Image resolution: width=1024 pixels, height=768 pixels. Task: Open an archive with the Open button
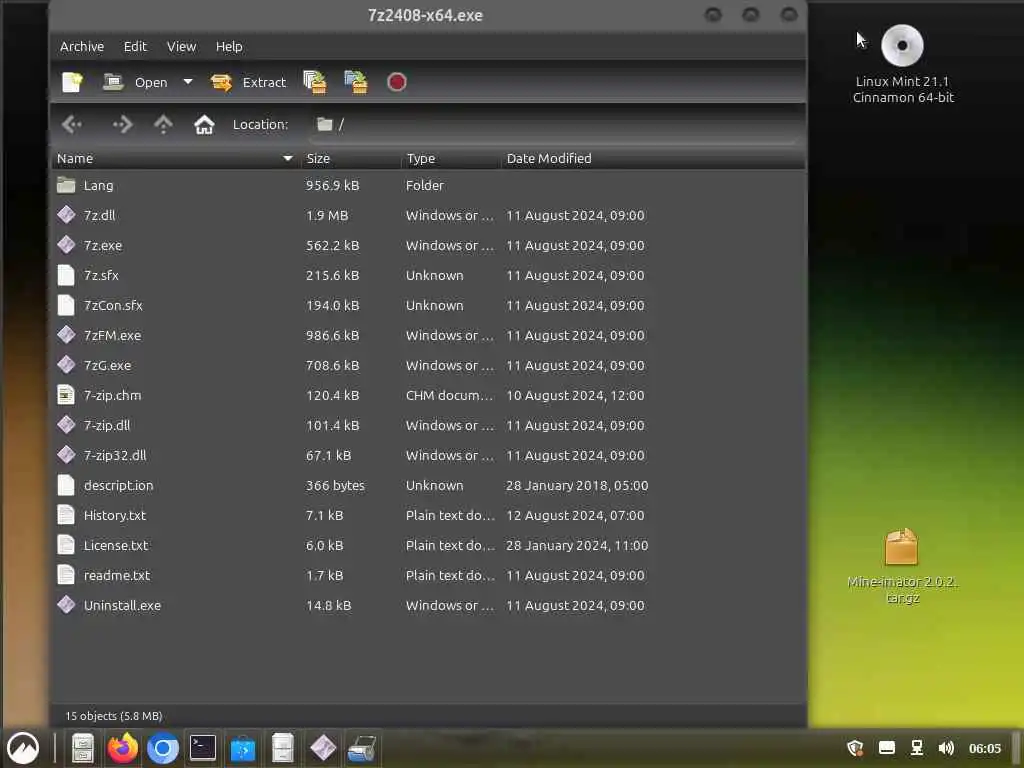(136, 82)
